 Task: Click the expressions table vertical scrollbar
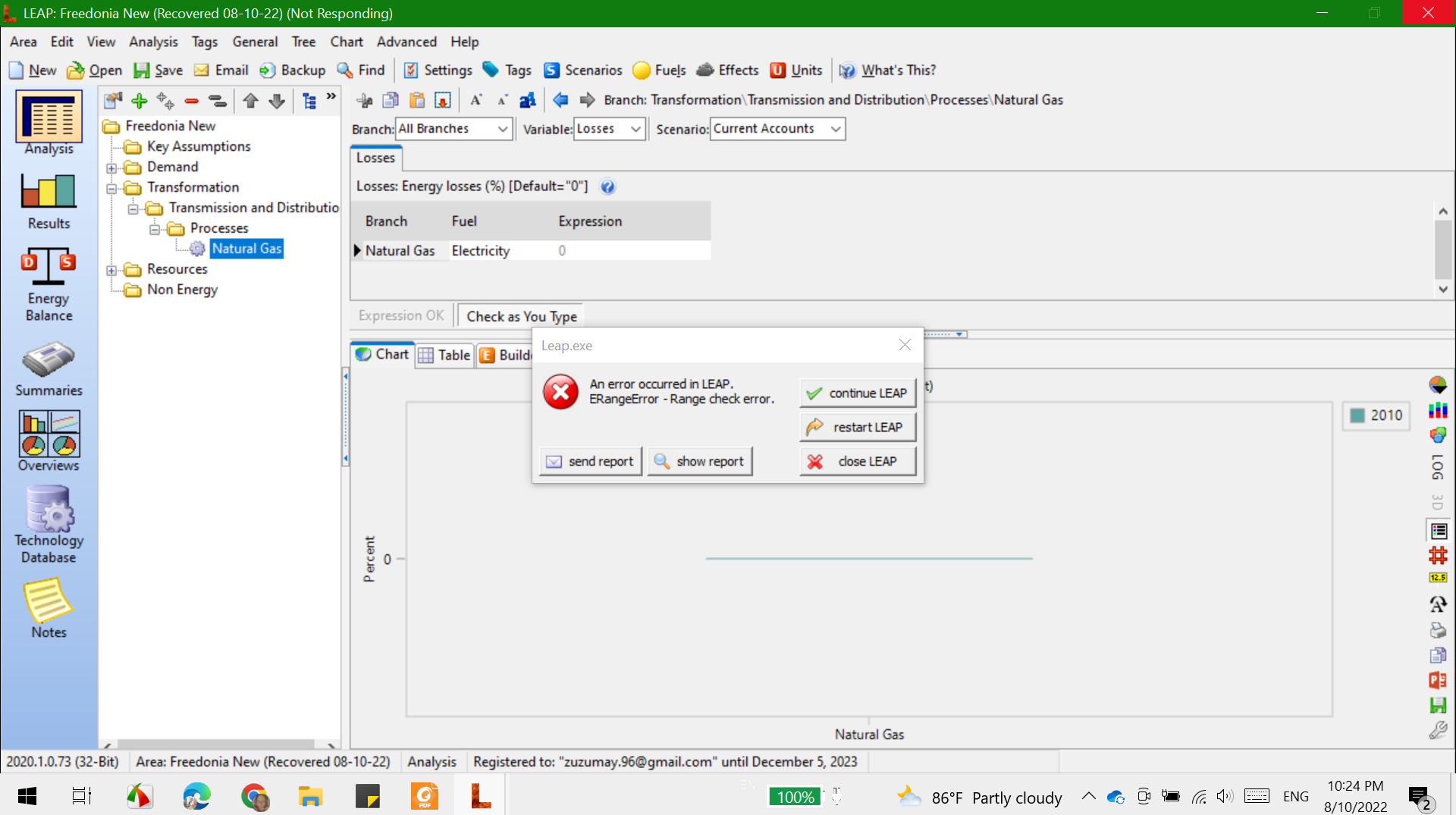tap(1442, 250)
